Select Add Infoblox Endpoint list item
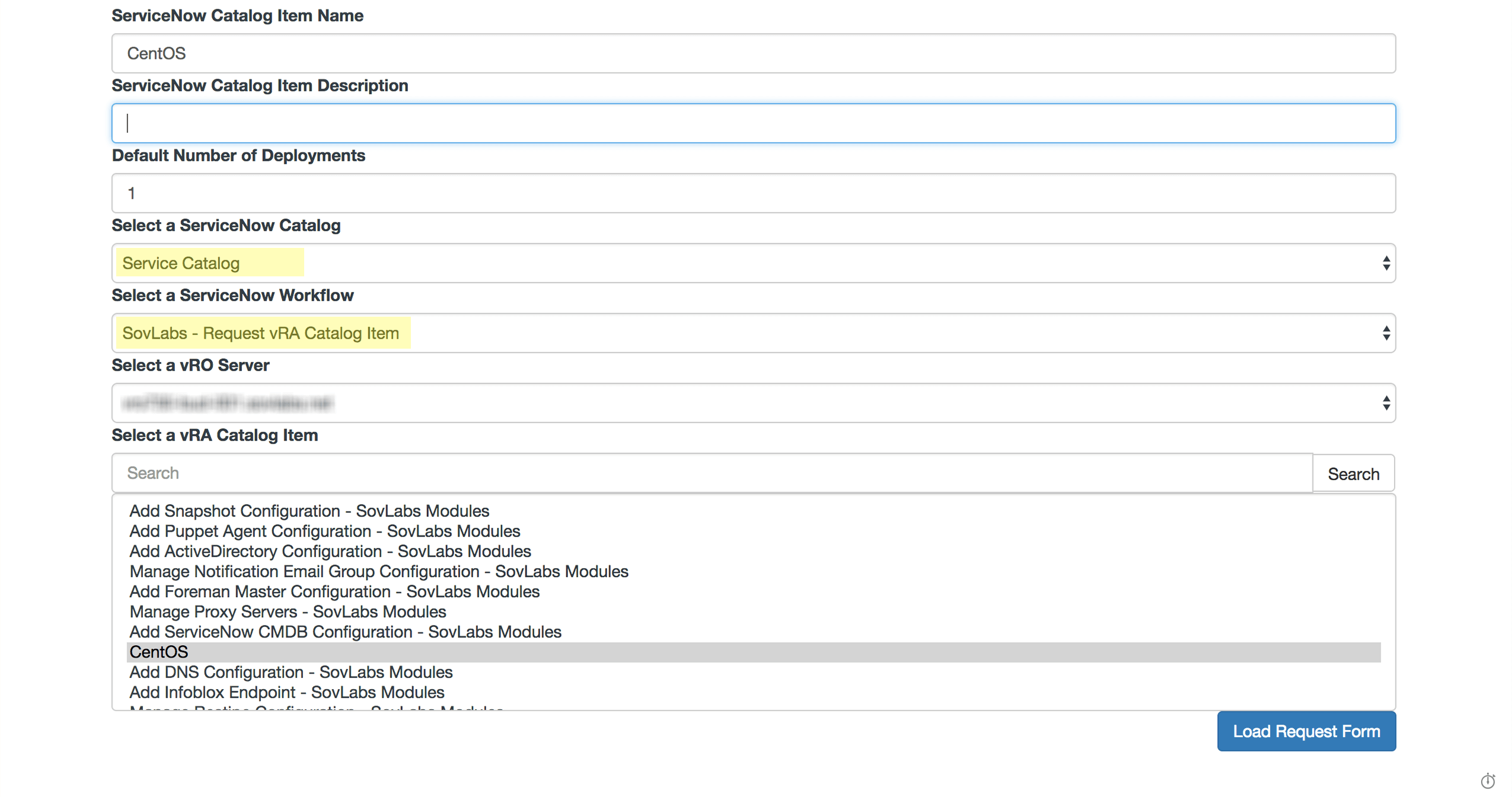This screenshot has height=797, width=1512. click(x=286, y=692)
